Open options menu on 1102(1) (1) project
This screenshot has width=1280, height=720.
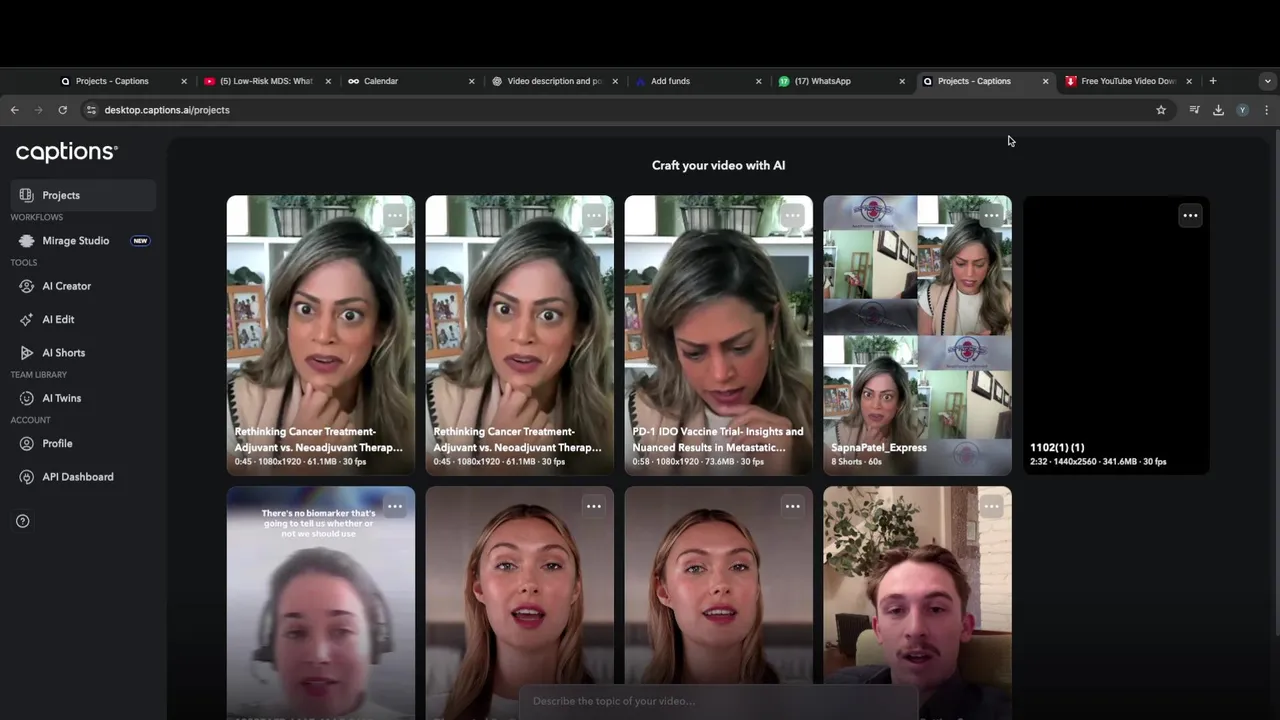click(1190, 215)
